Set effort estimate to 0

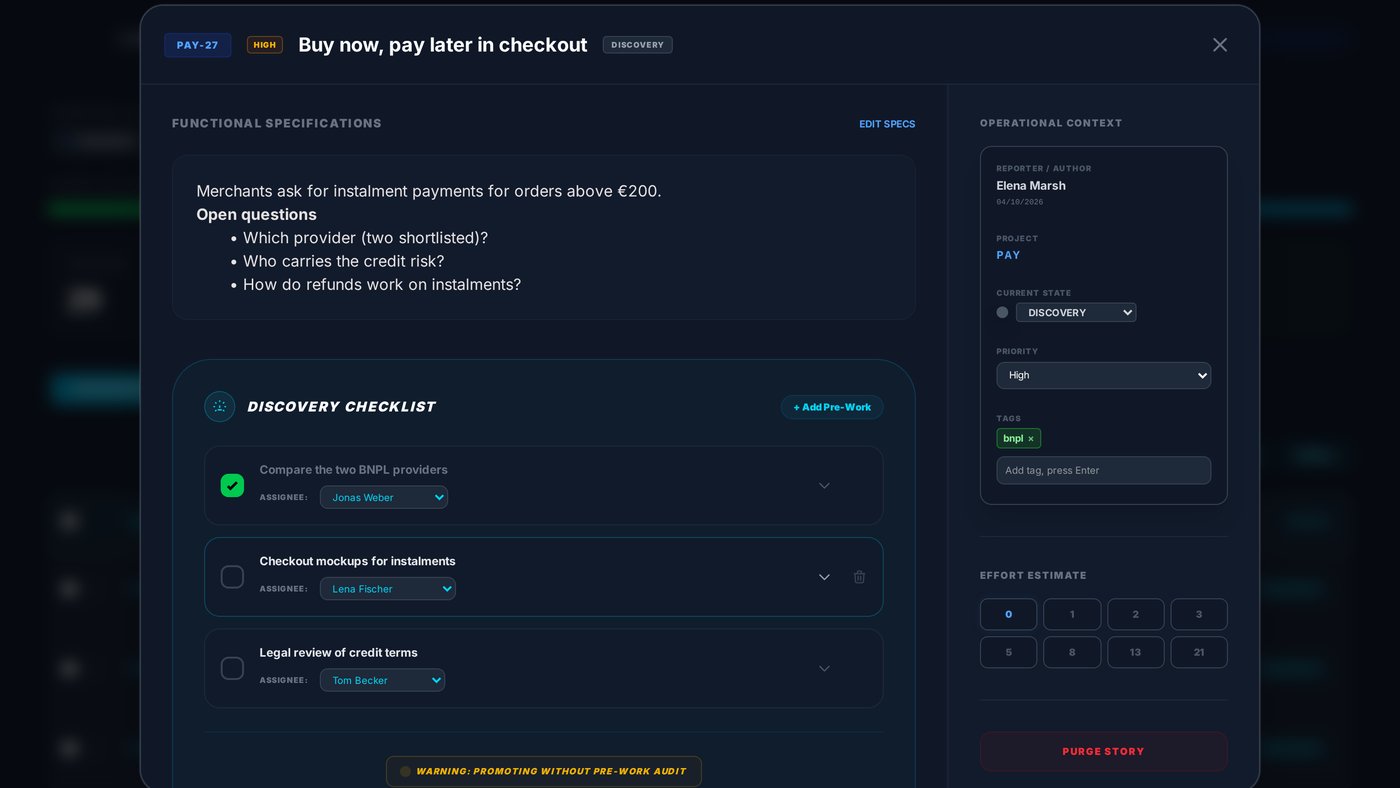click(1008, 614)
